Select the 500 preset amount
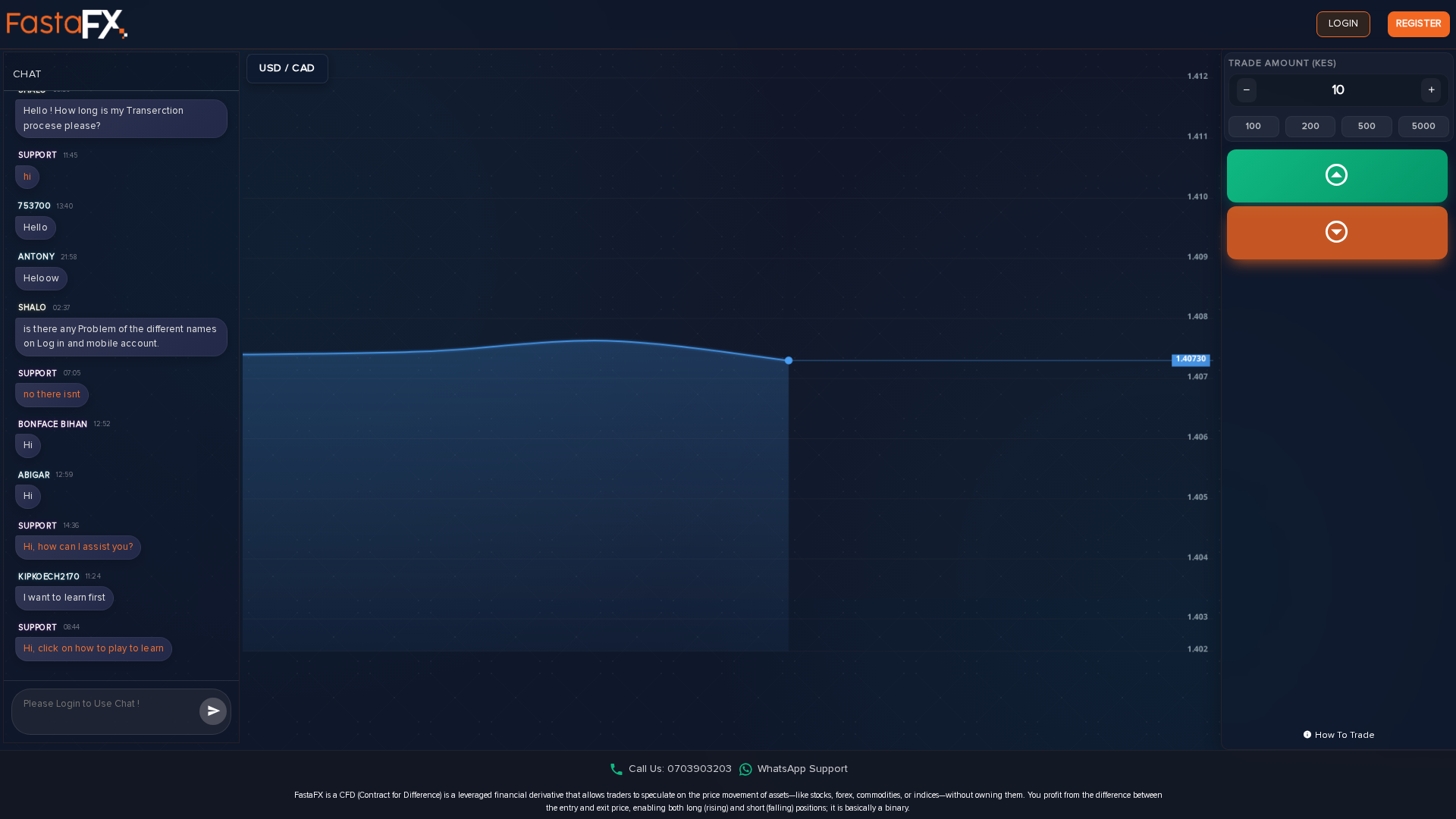 coord(1367,127)
